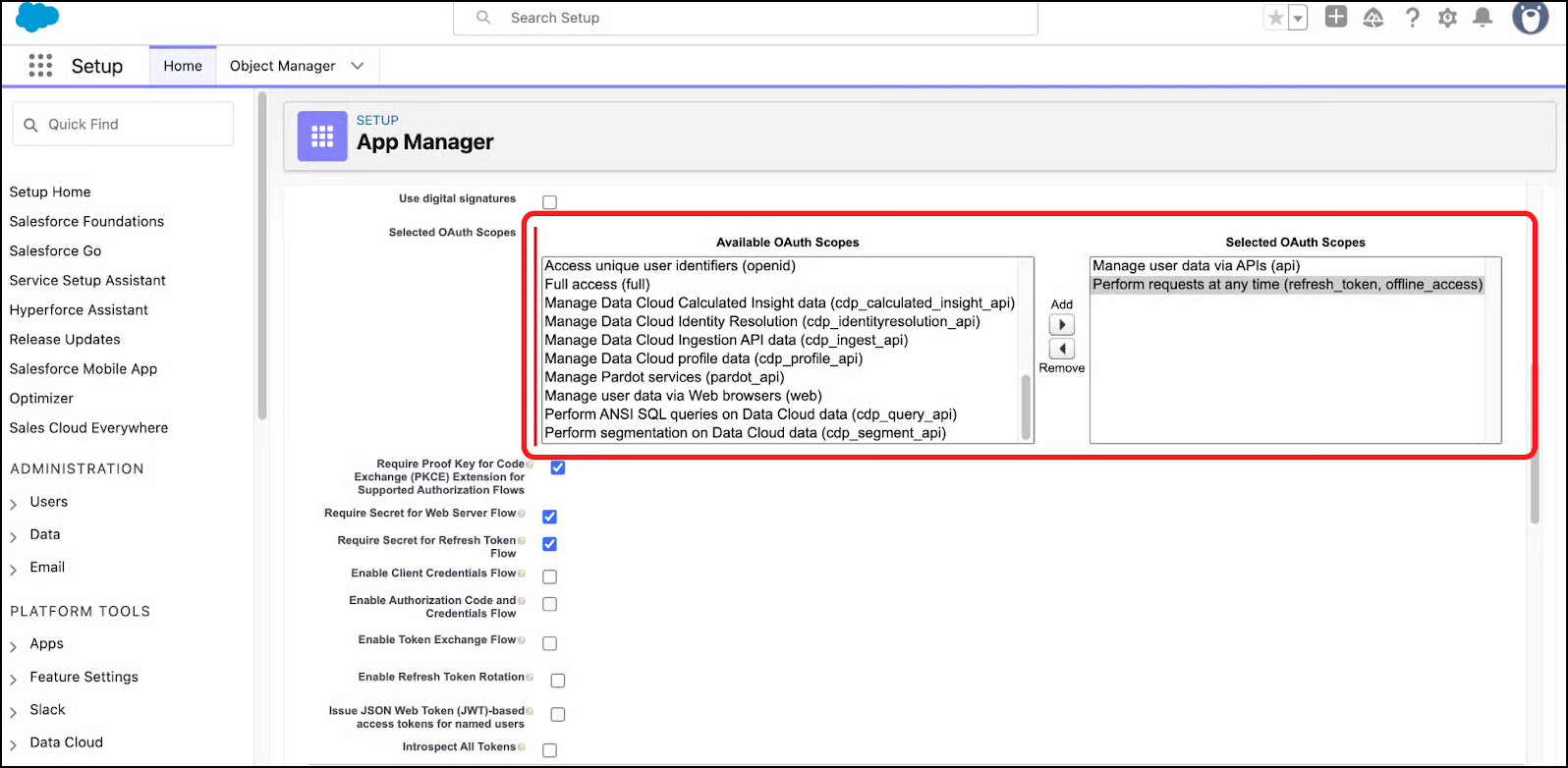Image resolution: width=1568 pixels, height=768 pixels.
Task: Expand the Users section in sidebar
Action: point(14,503)
